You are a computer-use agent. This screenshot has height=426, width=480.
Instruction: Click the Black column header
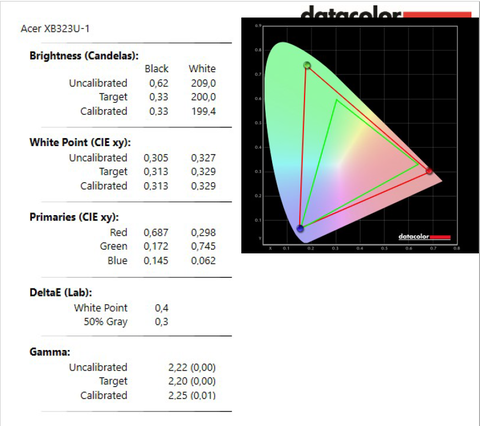coord(156,68)
